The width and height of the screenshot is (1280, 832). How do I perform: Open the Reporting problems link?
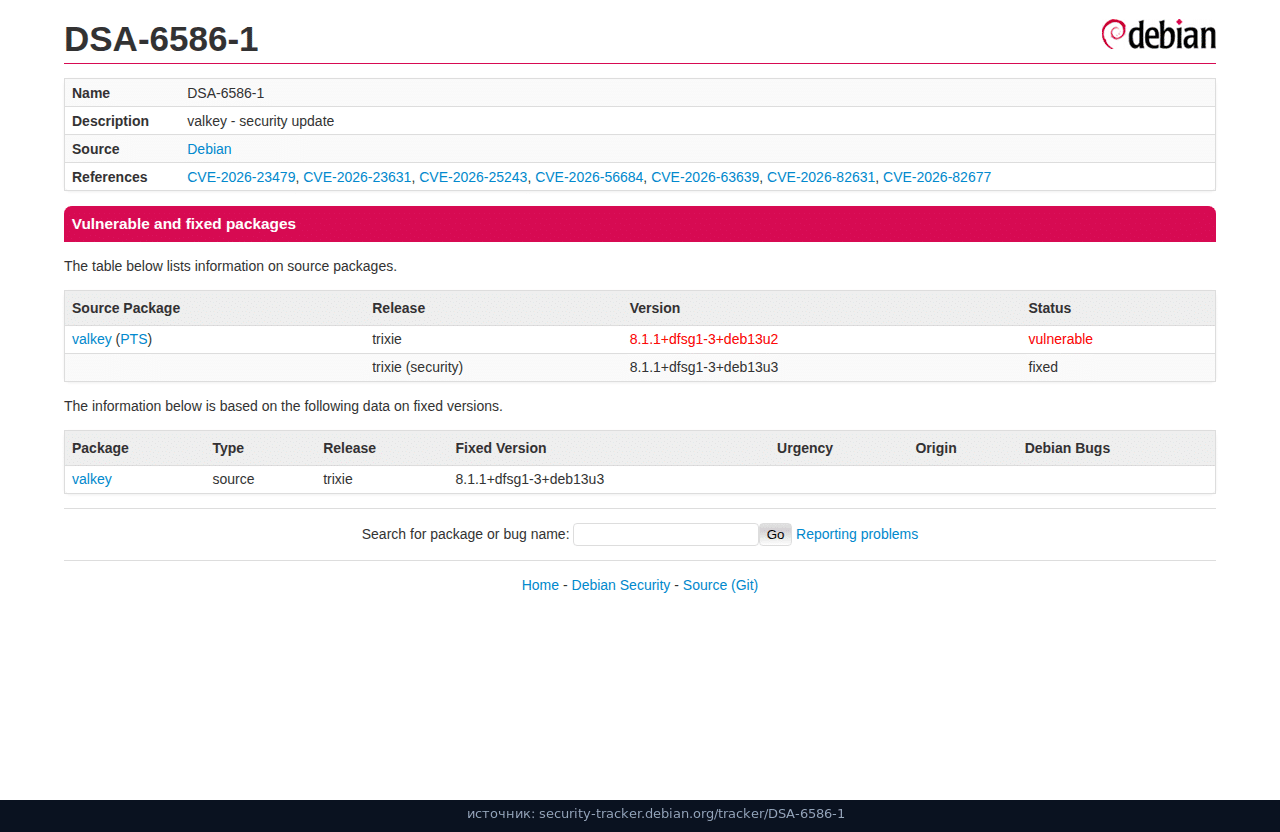(x=857, y=534)
